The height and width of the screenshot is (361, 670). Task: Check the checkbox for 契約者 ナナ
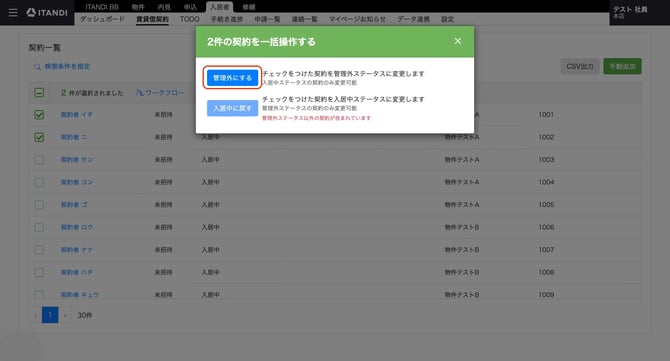[x=39, y=250]
